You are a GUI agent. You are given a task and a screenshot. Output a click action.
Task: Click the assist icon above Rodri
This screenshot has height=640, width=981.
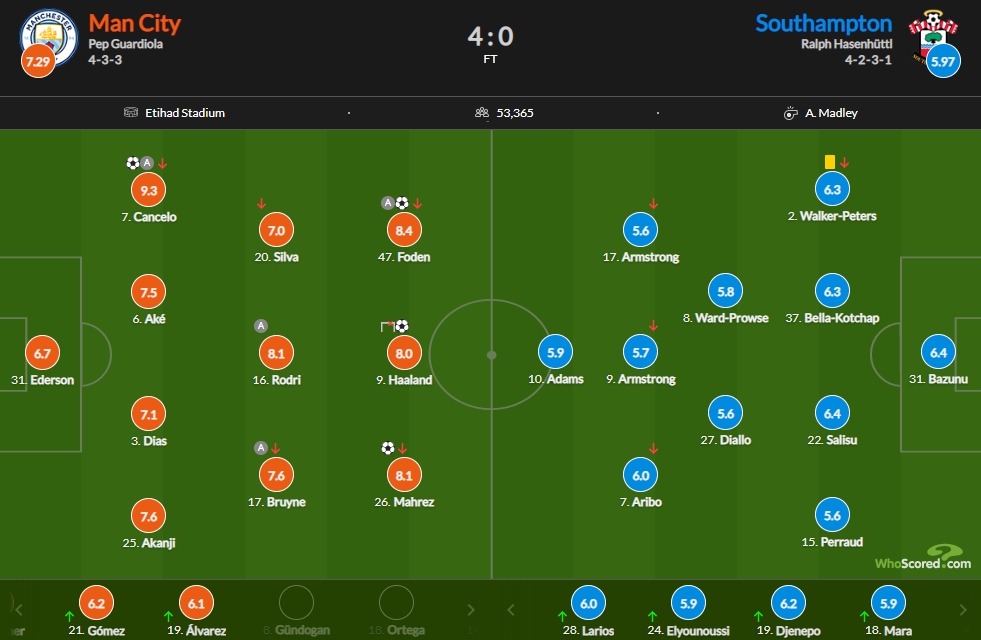261,326
